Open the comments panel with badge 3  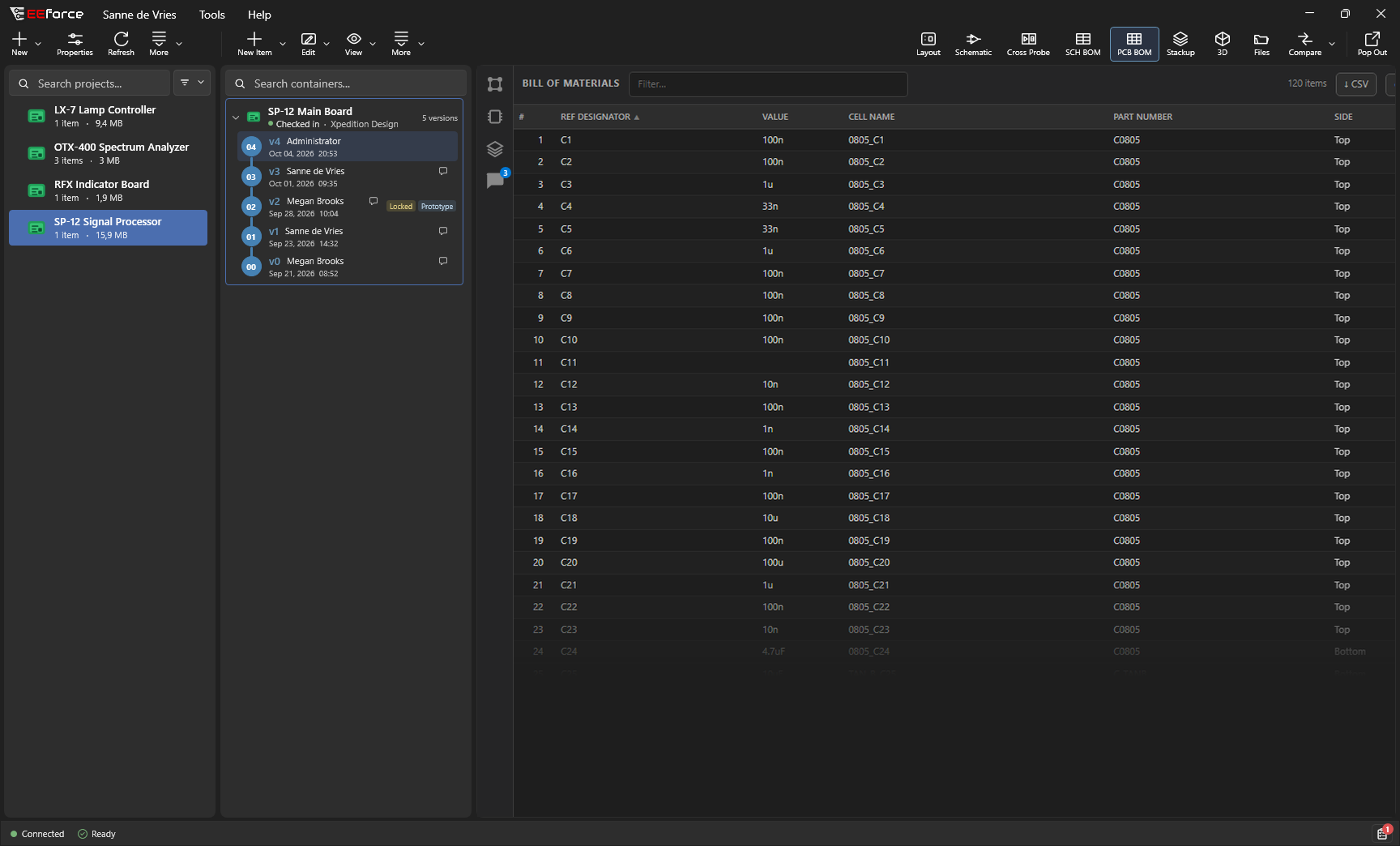point(496,180)
